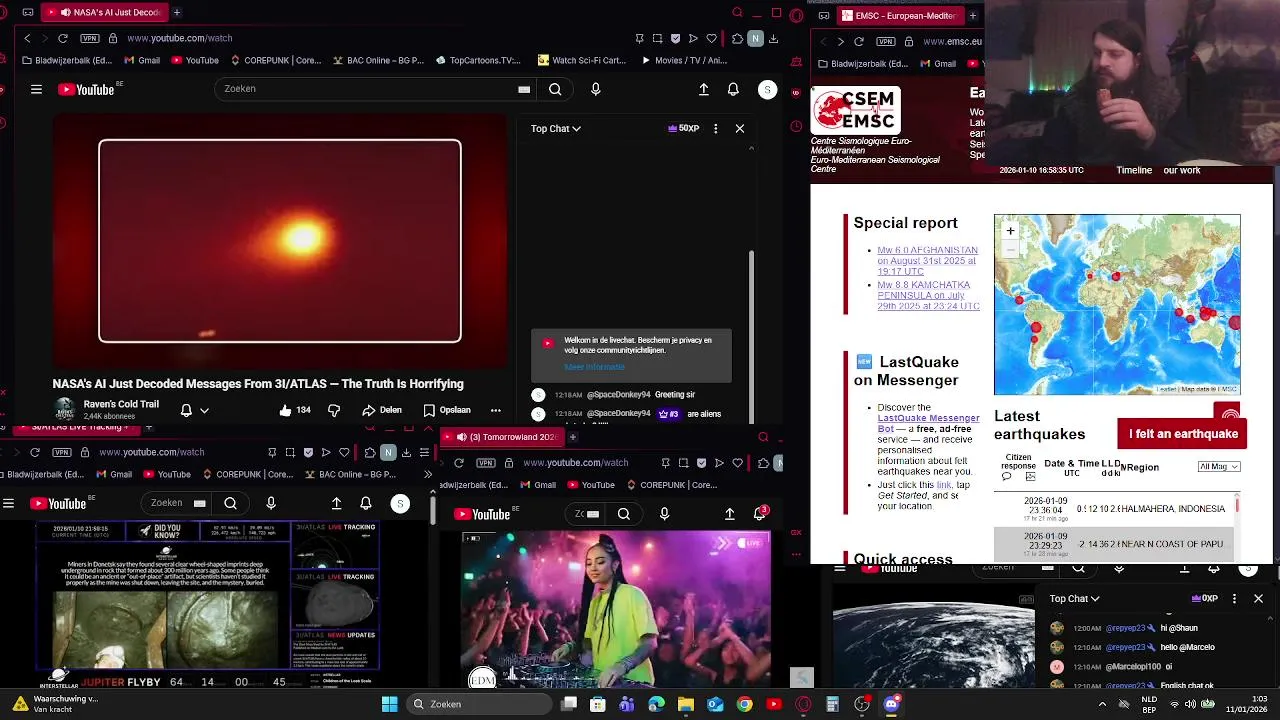Reload the NASA video browser page
The image size is (1280, 720).
[62, 38]
